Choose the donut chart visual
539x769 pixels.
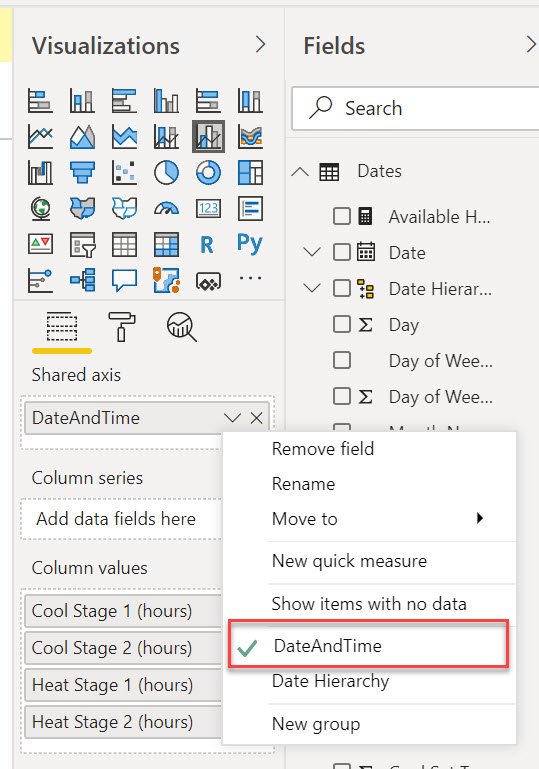pos(208,173)
